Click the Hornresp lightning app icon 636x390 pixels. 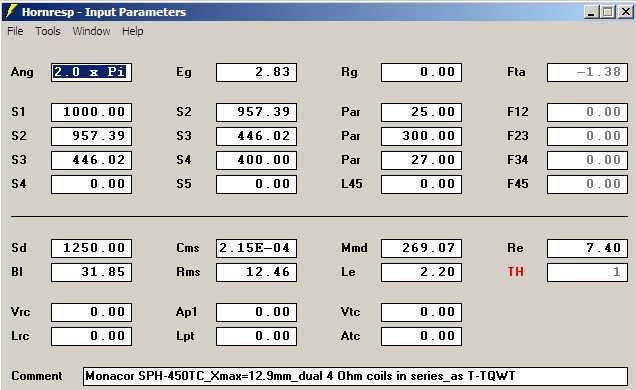(11, 11)
